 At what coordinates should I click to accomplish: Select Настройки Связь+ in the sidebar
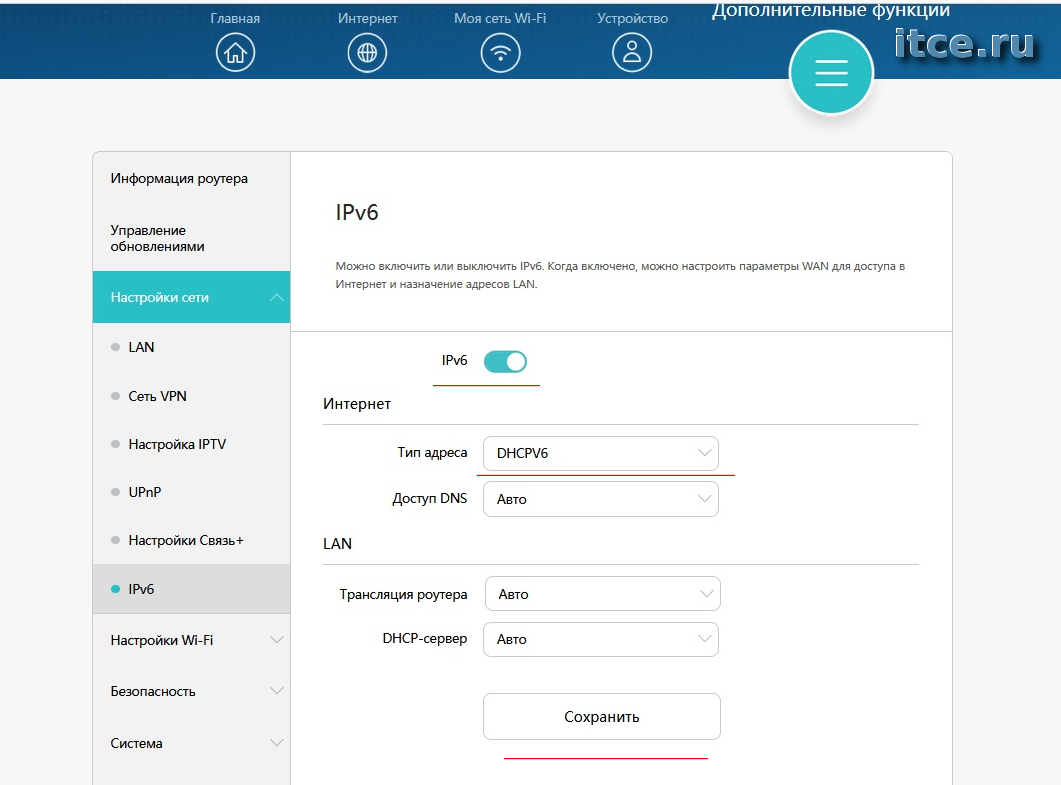tap(186, 540)
